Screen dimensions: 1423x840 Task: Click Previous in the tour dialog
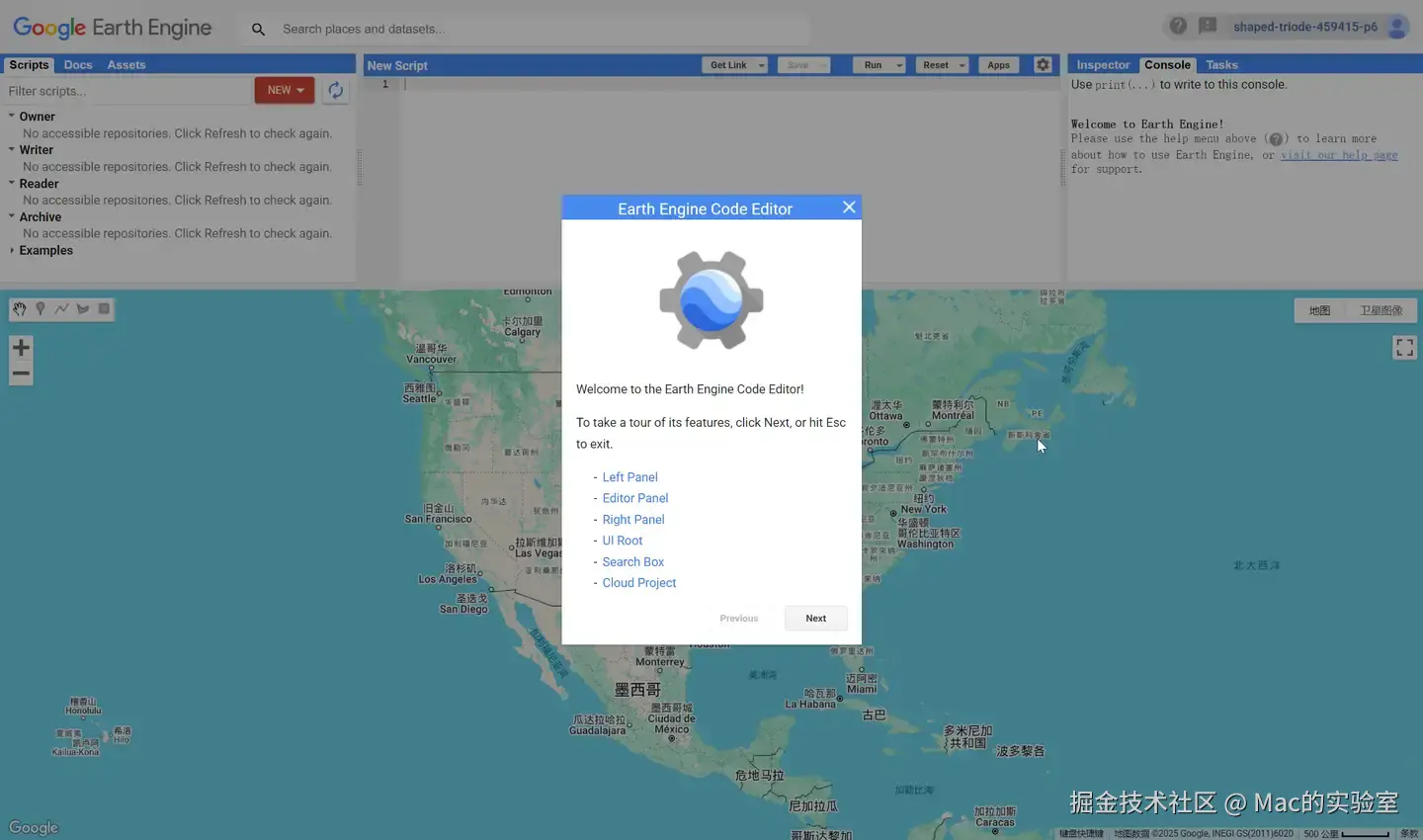click(739, 618)
